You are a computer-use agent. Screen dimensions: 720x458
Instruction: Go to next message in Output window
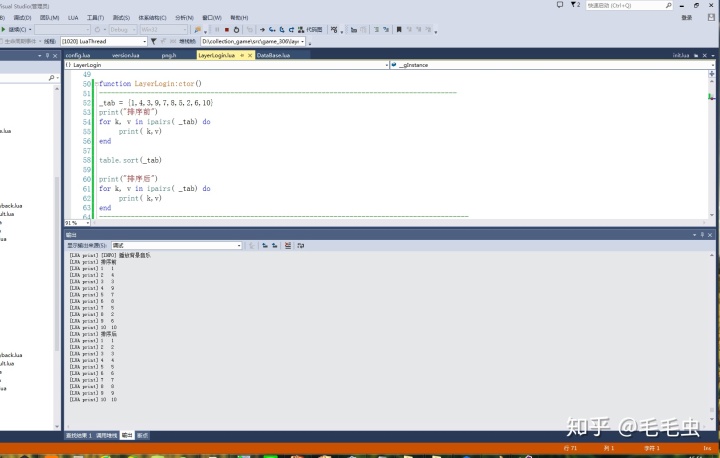click(x=275, y=245)
